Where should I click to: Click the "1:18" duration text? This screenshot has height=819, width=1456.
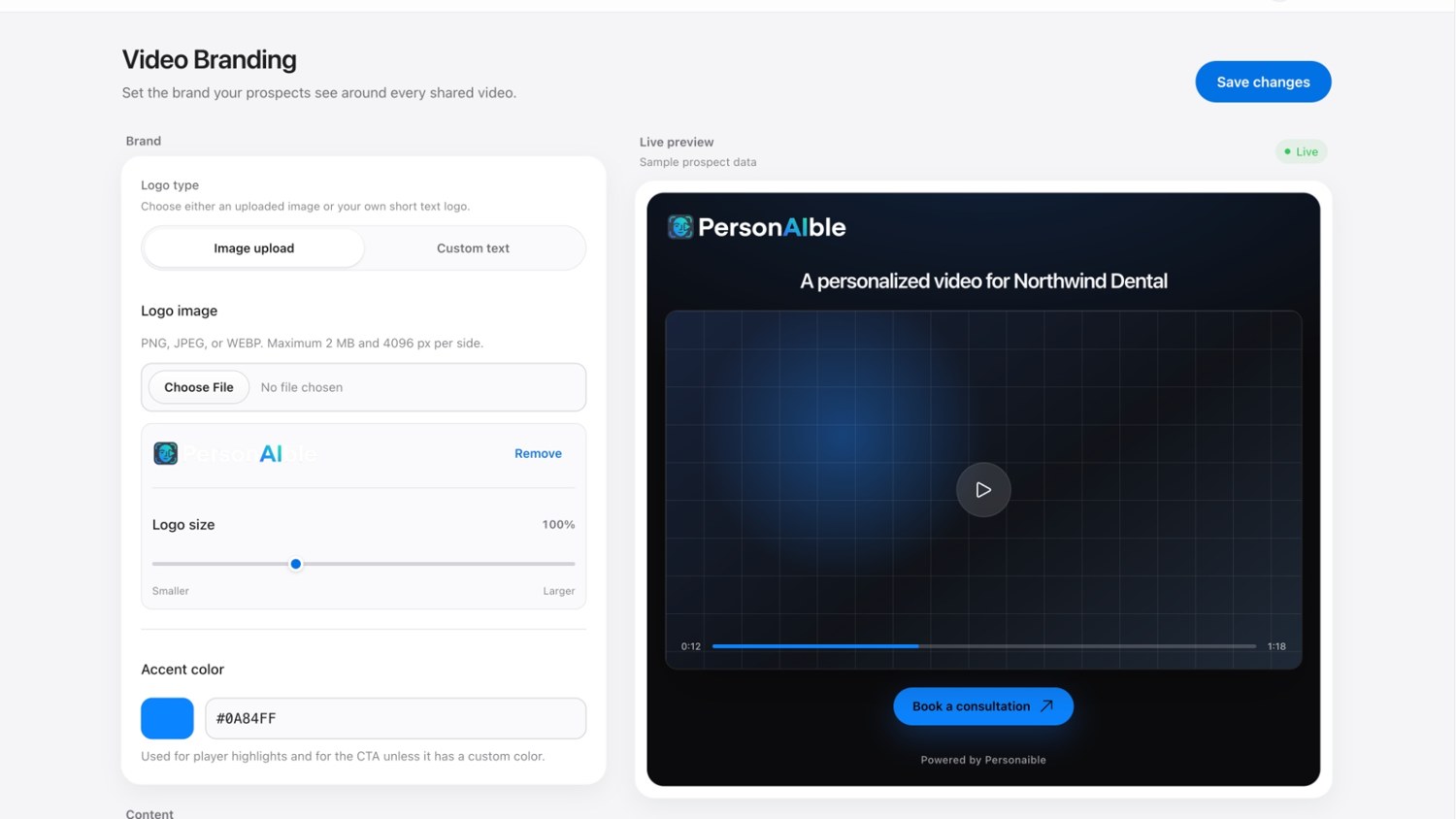pyautogui.click(x=1276, y=646)
